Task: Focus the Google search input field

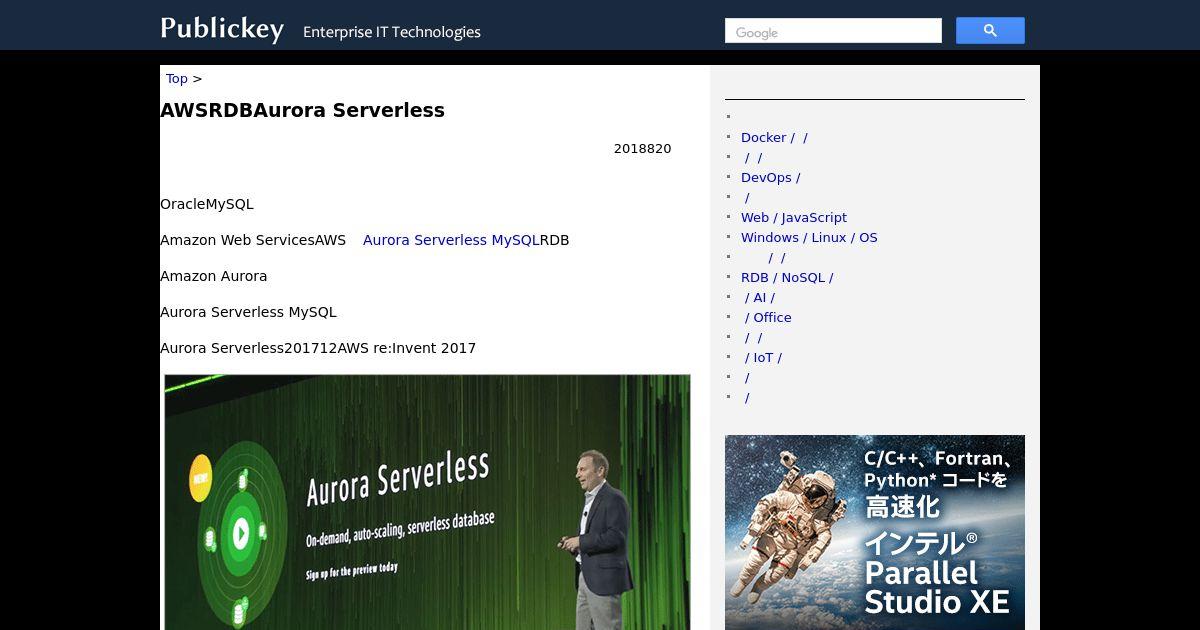Action: tap(833, 31)
